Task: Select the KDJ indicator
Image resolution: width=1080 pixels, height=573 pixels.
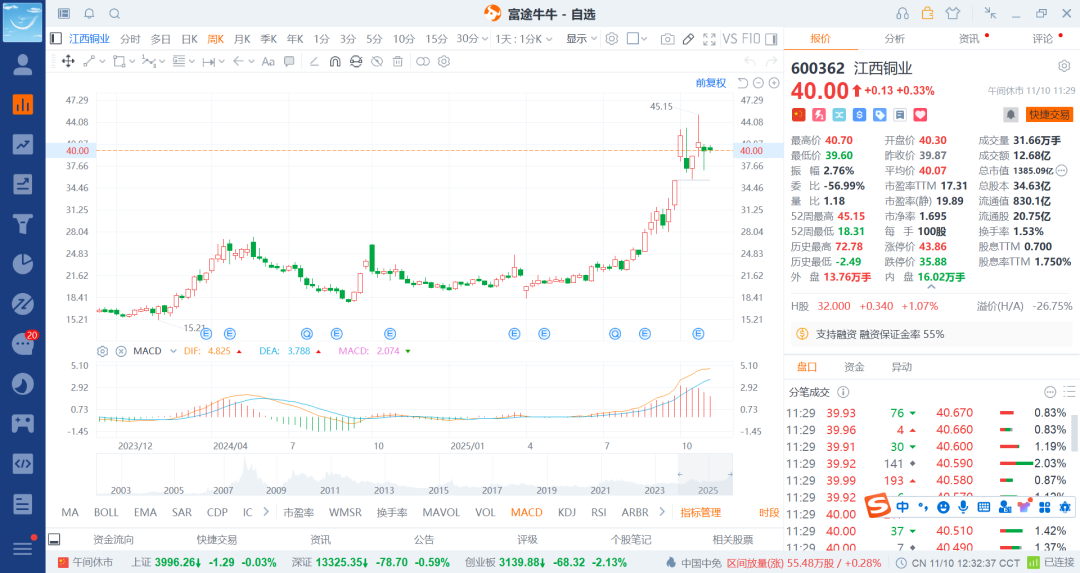Action: click(x=567, y=512)
